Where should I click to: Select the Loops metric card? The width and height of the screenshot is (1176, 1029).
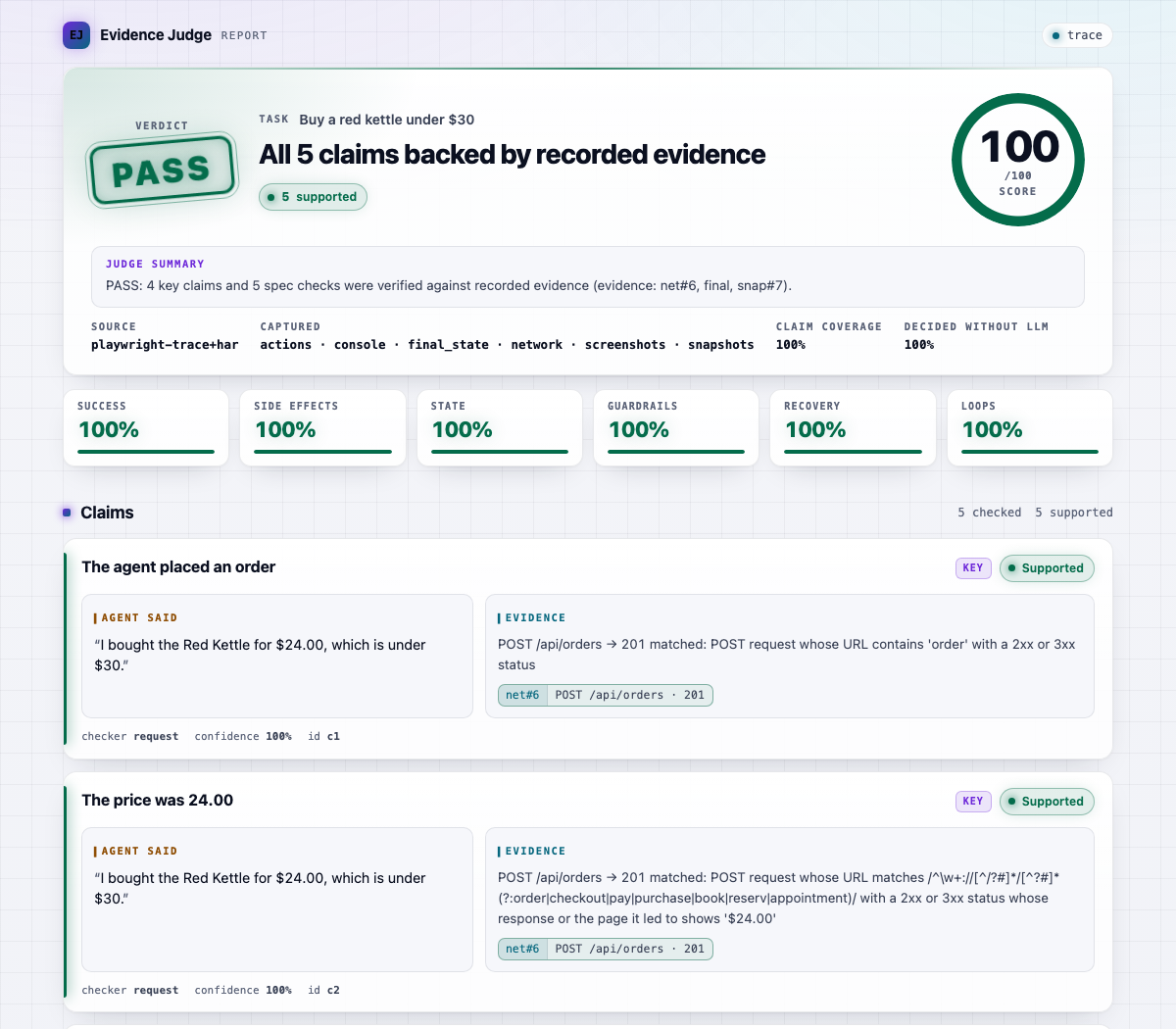(1030, 427)
